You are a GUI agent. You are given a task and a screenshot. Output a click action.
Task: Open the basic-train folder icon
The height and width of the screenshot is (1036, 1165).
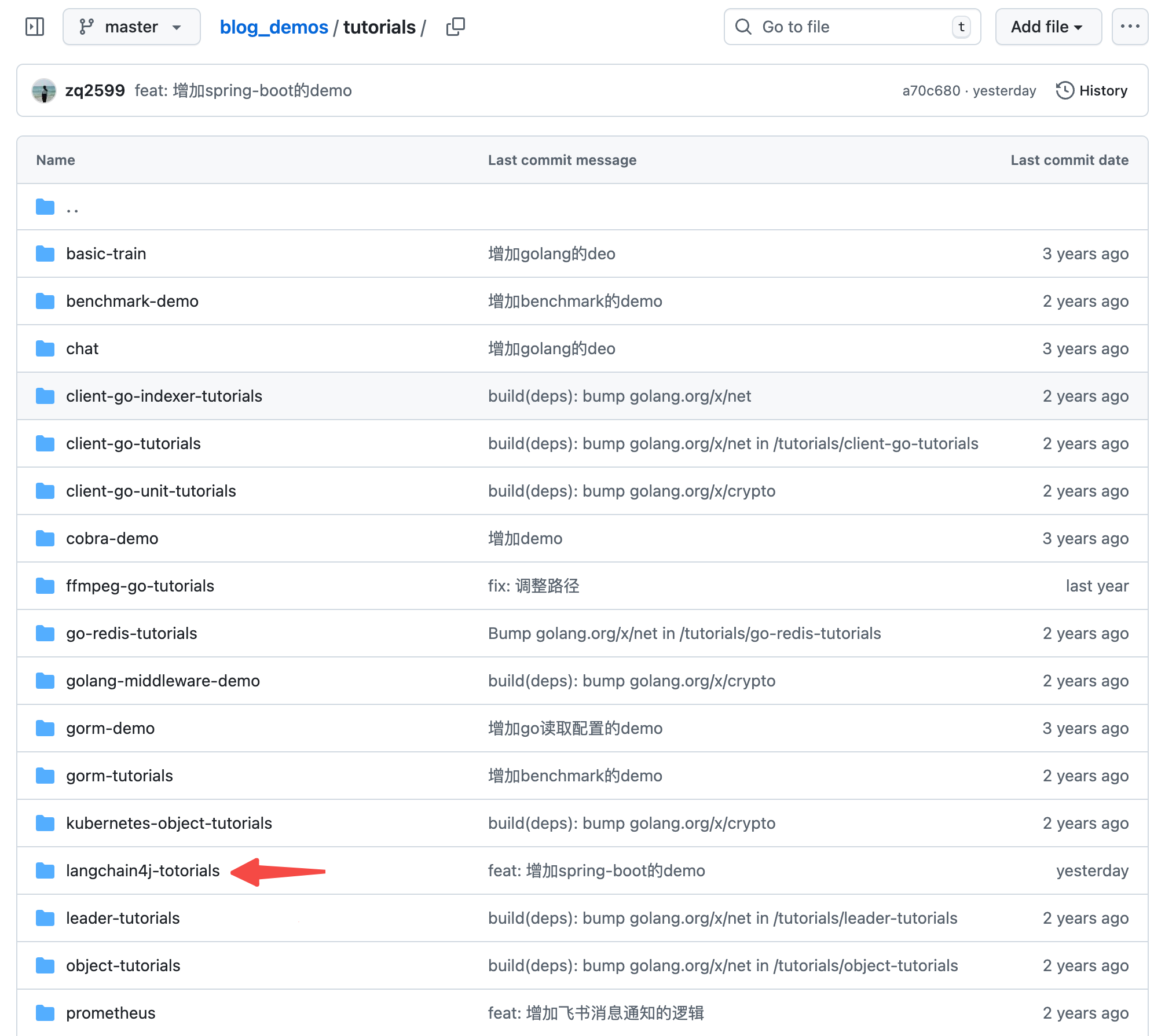[45, 254]
